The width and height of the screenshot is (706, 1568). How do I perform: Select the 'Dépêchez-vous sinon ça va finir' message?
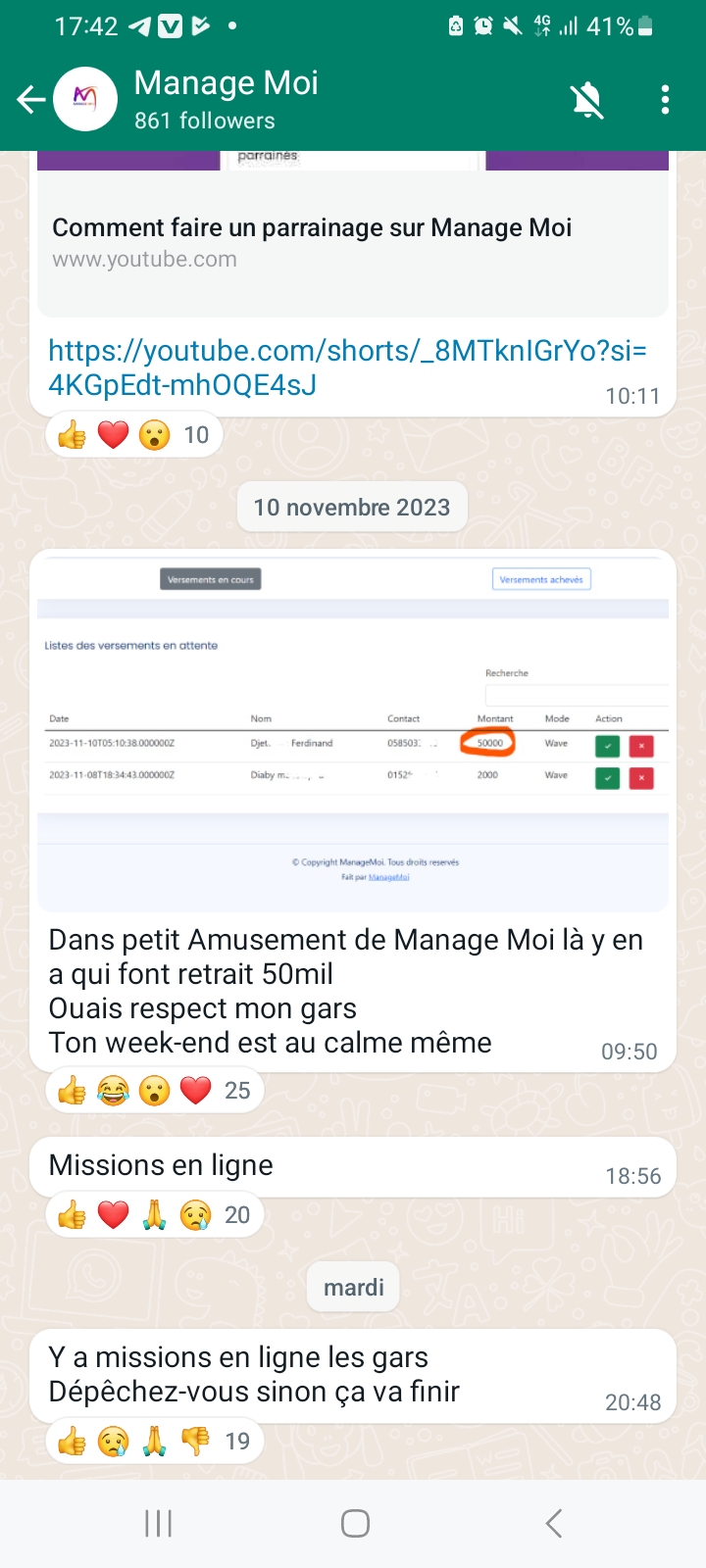(x=254, y=1392)
